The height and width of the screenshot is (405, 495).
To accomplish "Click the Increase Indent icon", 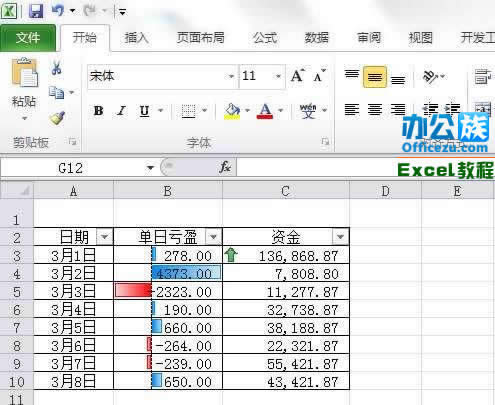I will click(x=453, y=108).
